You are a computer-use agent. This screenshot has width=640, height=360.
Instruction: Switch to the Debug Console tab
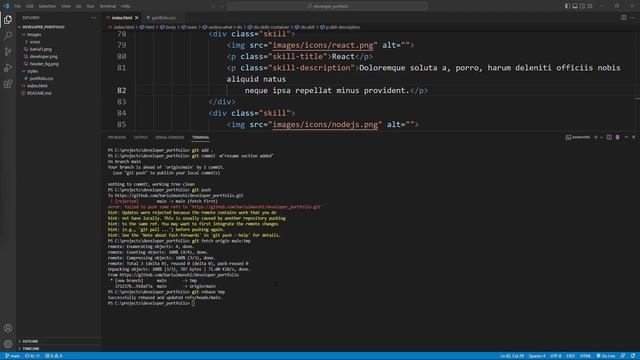(x=169, y=138)
